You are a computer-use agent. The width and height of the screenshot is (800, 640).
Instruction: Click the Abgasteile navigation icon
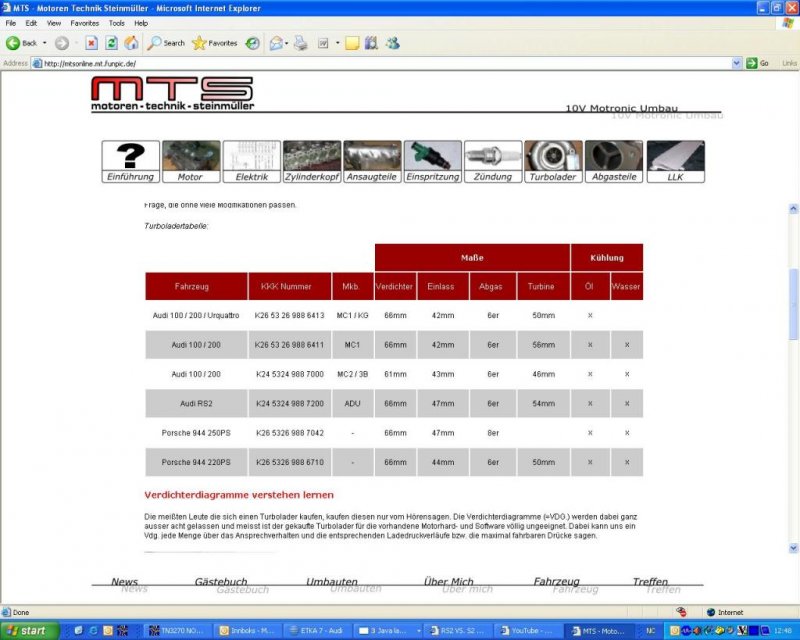point(614,161)
